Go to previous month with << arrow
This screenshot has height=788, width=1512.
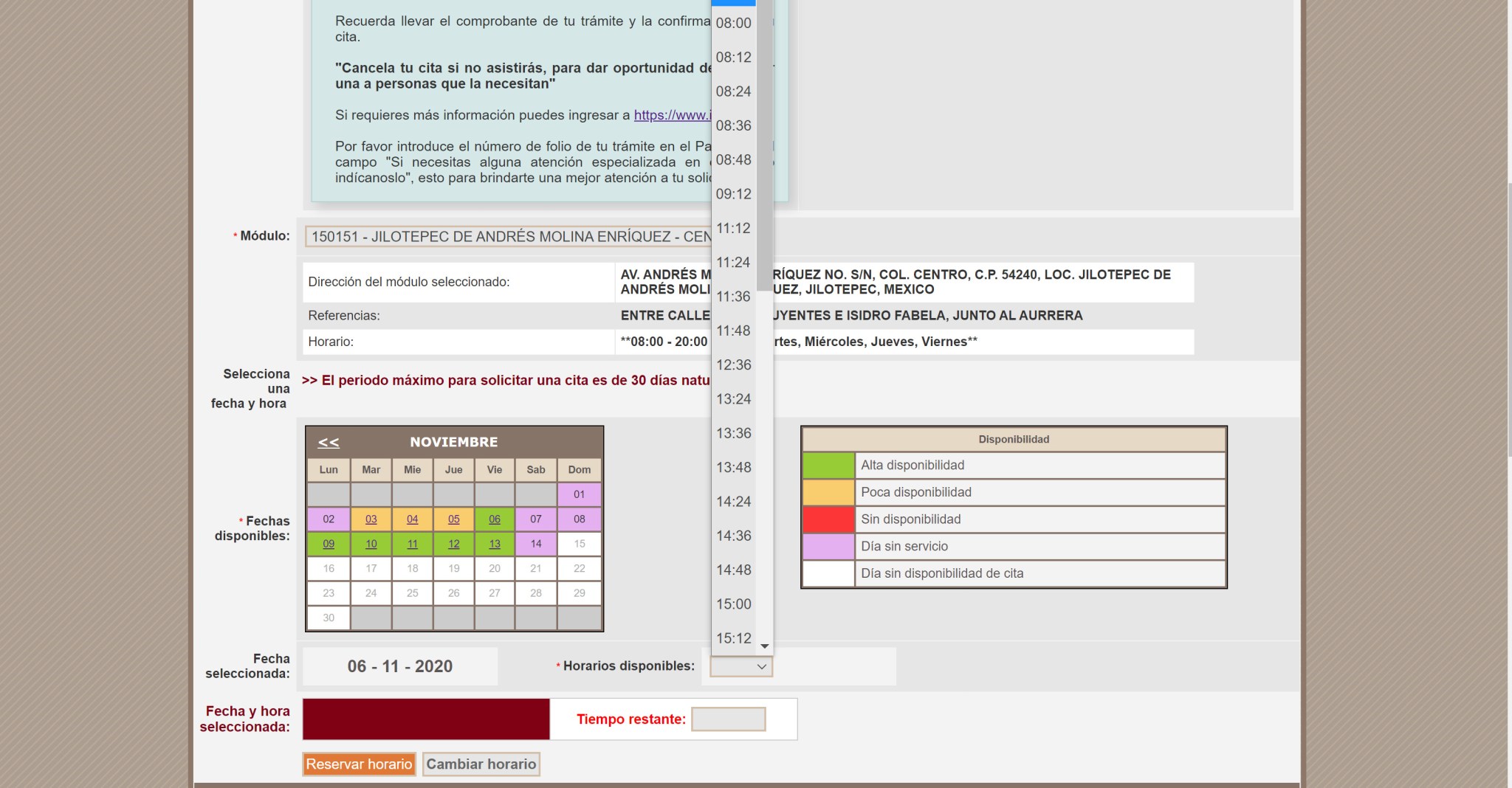coord(329,442)
